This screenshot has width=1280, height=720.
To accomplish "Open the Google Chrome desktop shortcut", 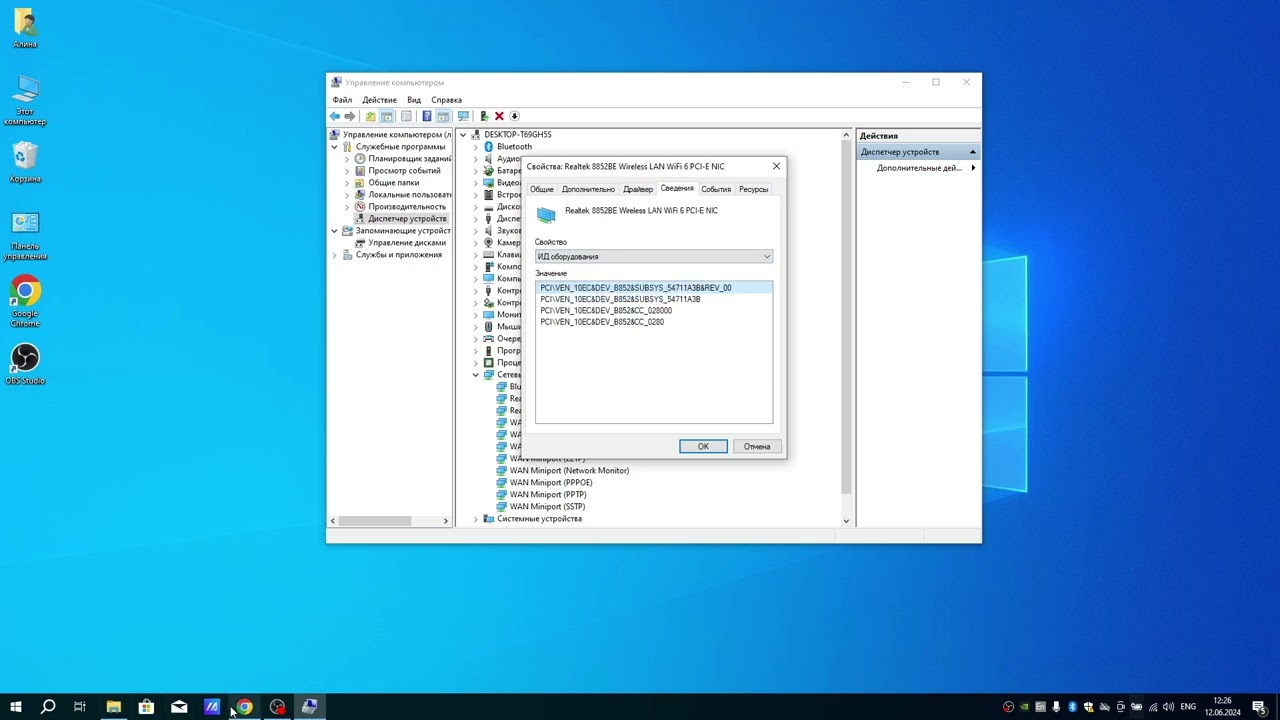I will tap(25, 302).
